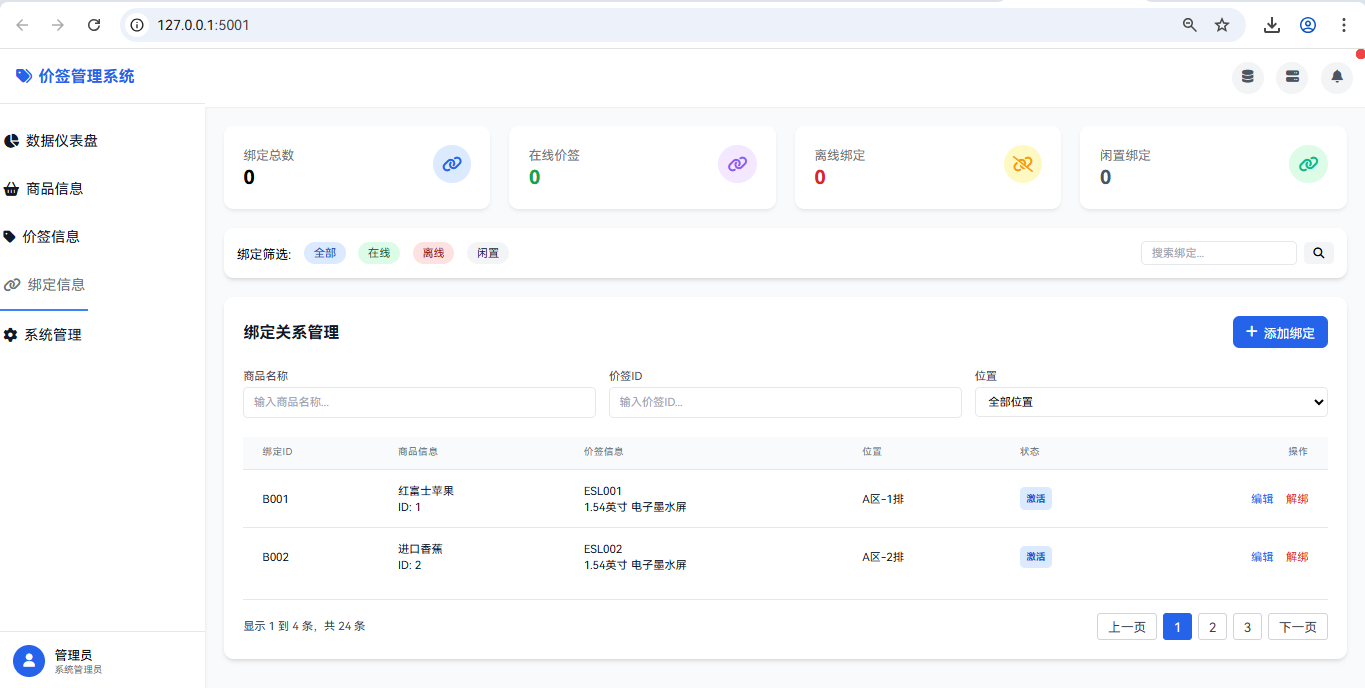
Task: Click the link icon on 绑定总数 card
Action: tap(452, 164)
